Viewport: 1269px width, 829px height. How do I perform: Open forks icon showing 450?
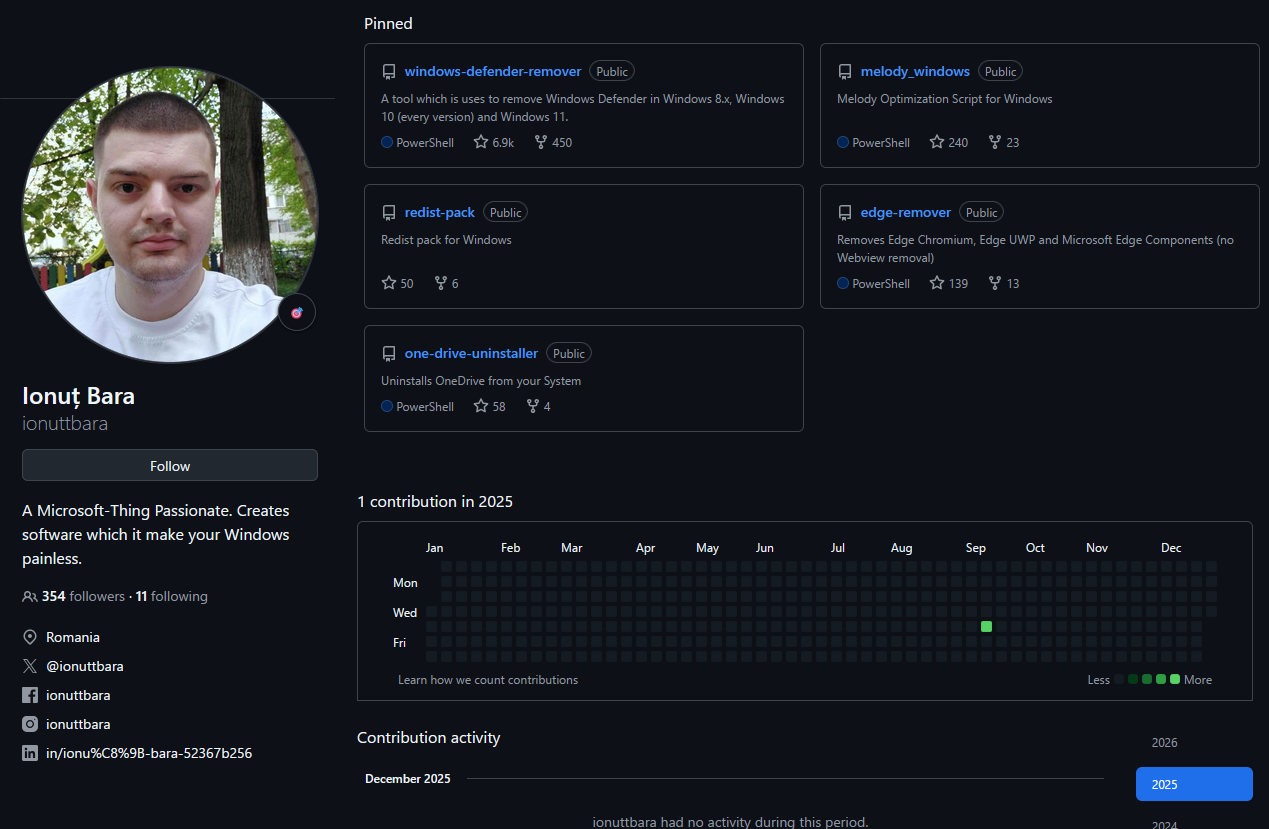(x=541, y=142)
